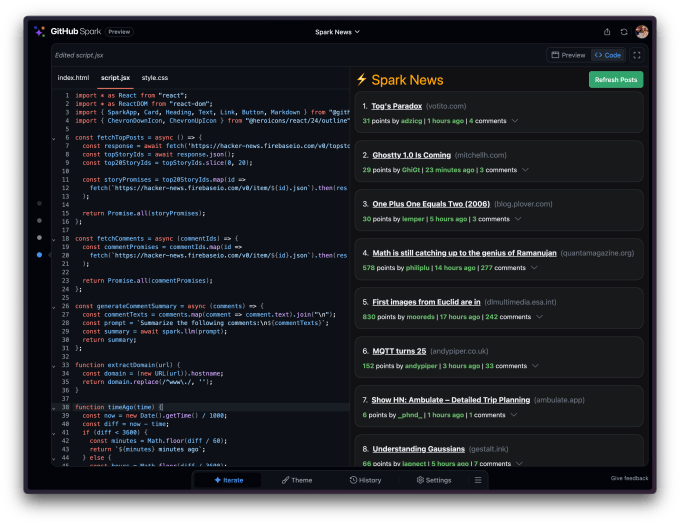Image resolution: width=680 pixels, height=525 pixels.
Task: Click the adzicg author name
Action: (411, 121)
